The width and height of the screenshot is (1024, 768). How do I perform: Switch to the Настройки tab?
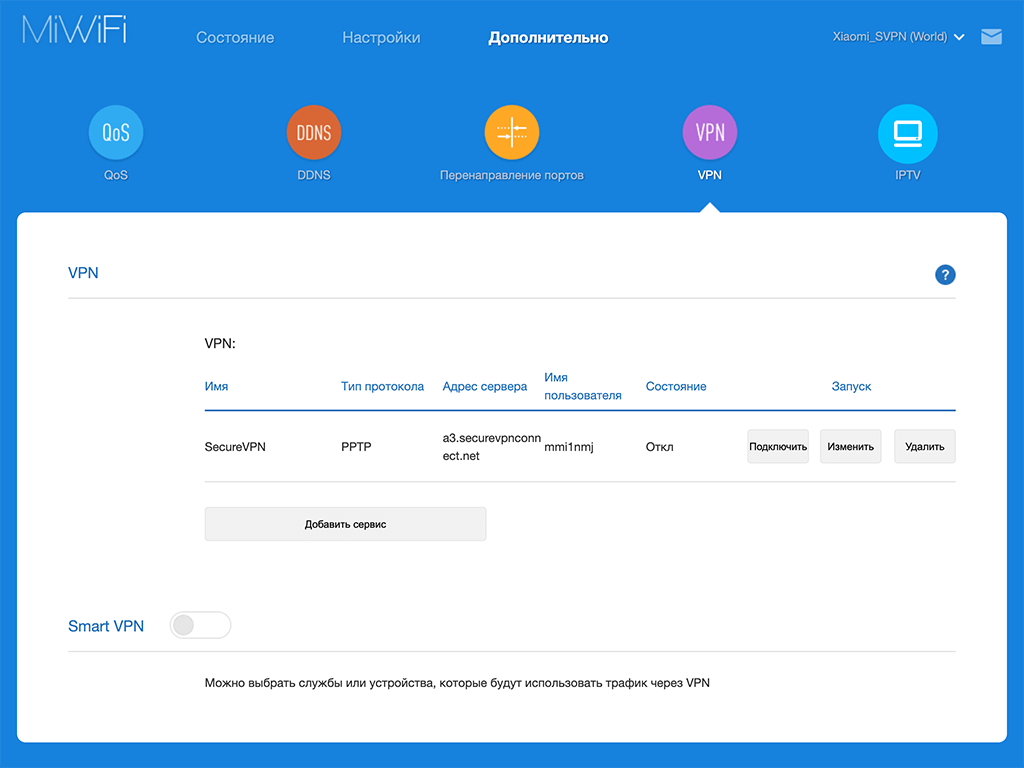point(381,38)
